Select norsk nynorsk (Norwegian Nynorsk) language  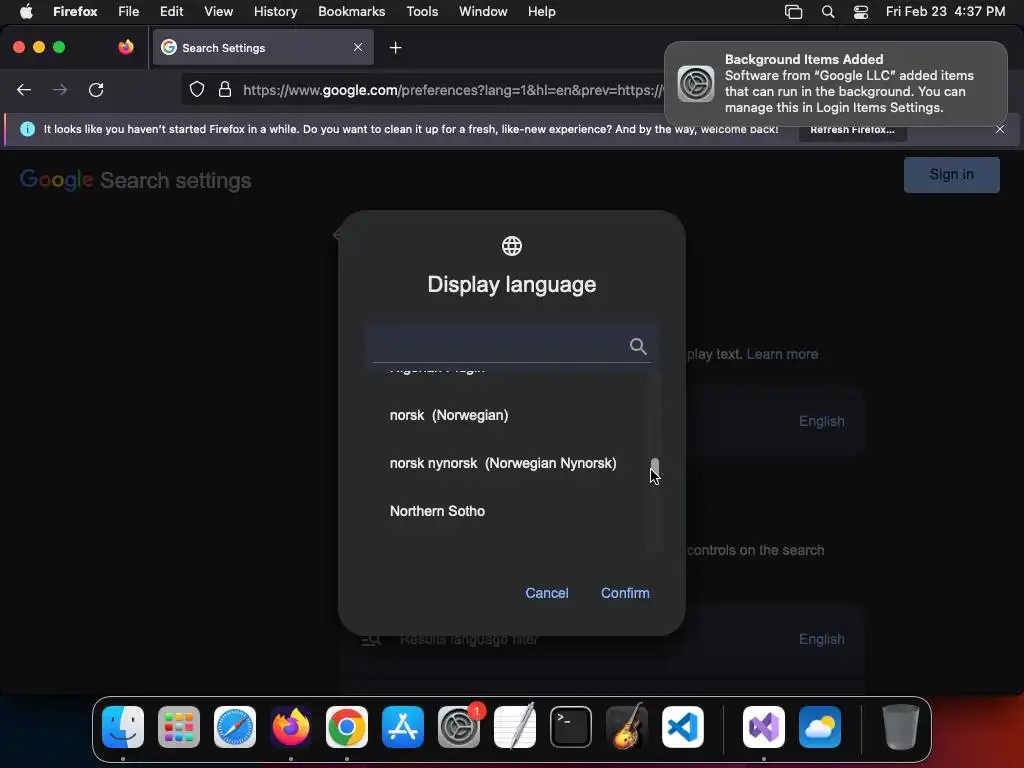[503, 463]
